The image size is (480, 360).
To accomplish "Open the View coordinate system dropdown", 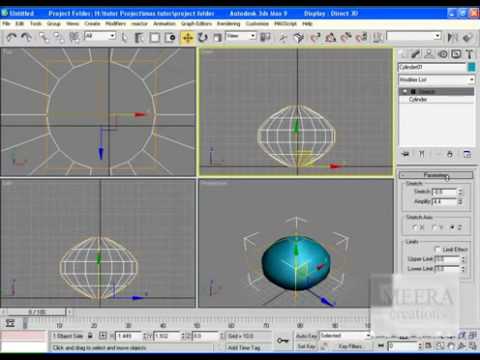I will click(x=241, y=36).
